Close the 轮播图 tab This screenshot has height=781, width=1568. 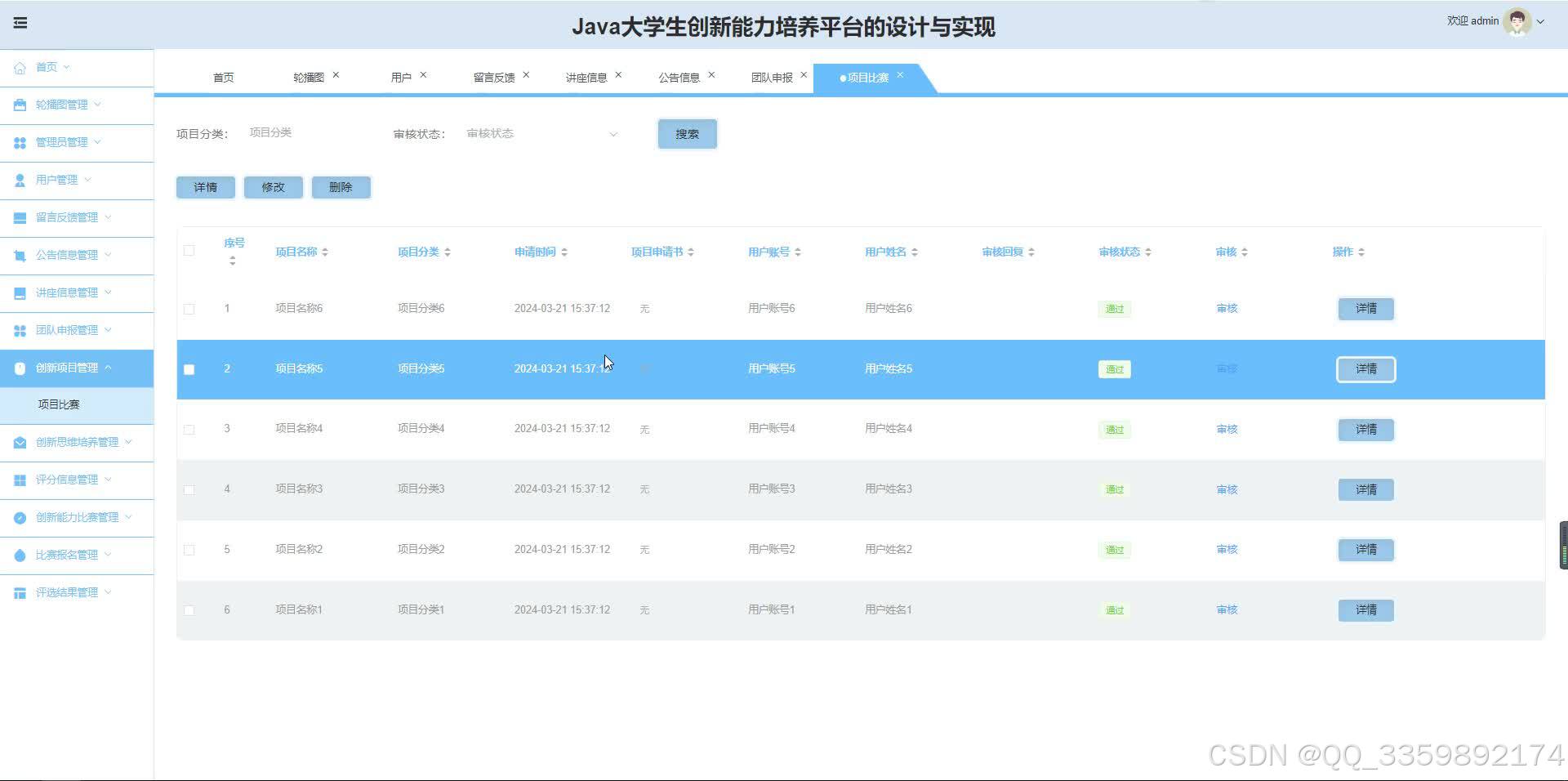pyautogui.click(x=336, y=75)
